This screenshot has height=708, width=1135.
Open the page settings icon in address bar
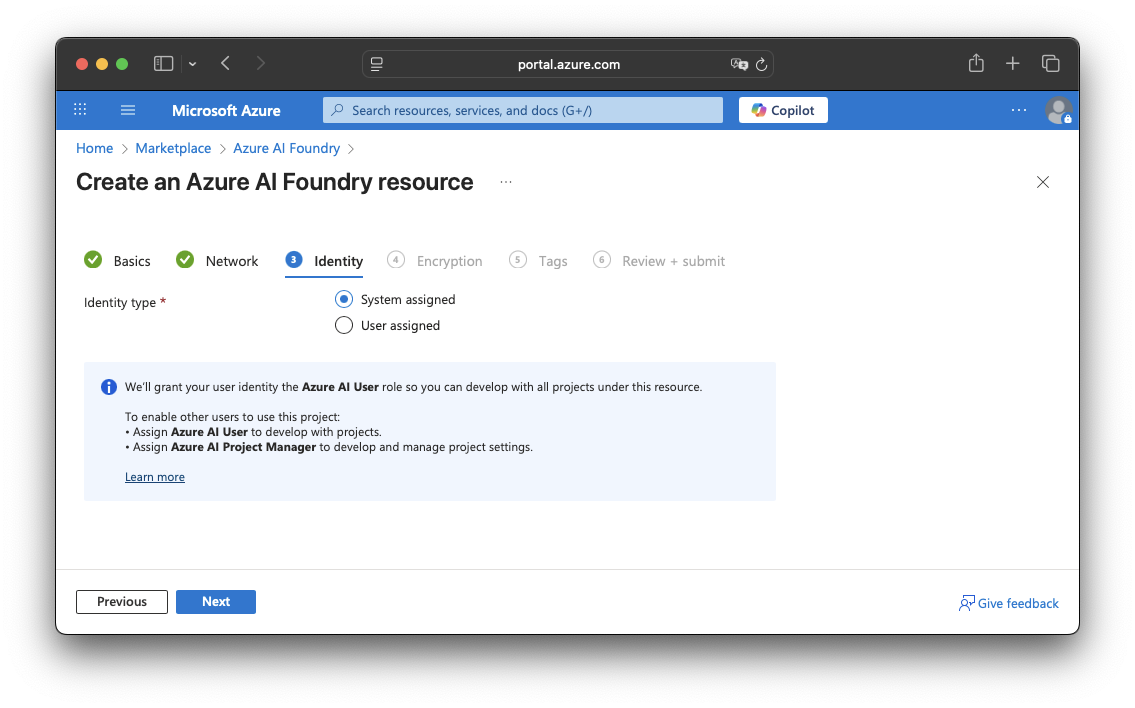[x=376, y=64]
